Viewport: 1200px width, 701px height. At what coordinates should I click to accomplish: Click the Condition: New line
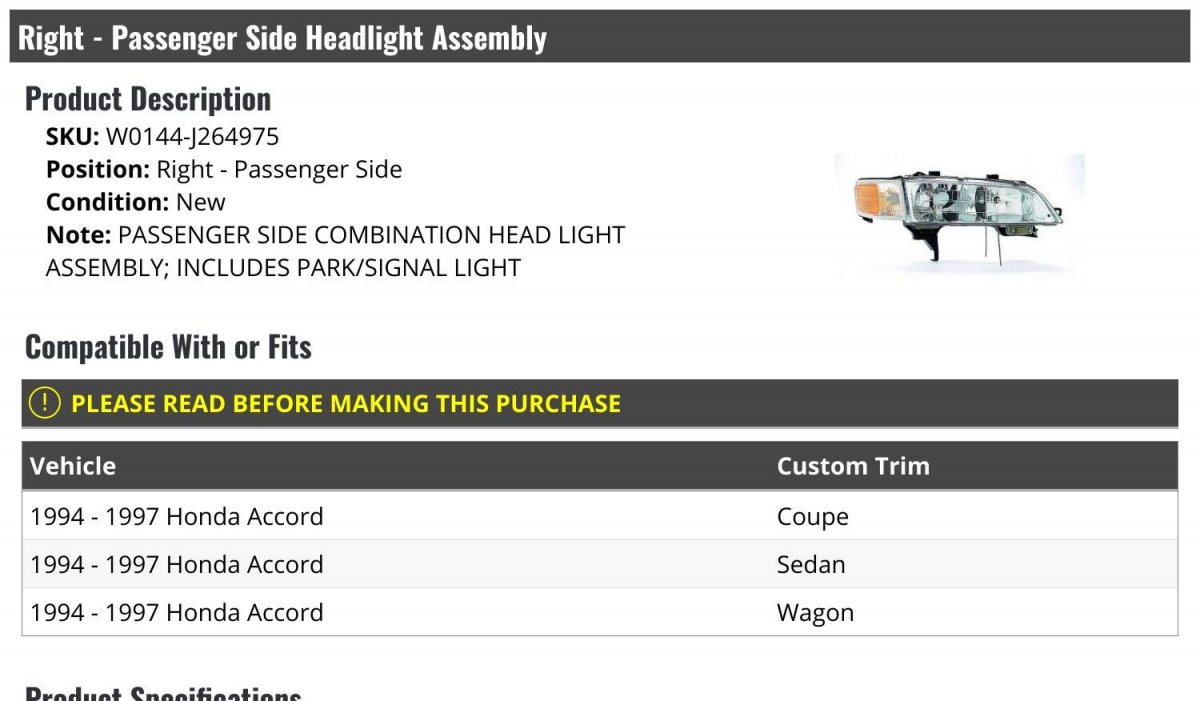[136, 202]
